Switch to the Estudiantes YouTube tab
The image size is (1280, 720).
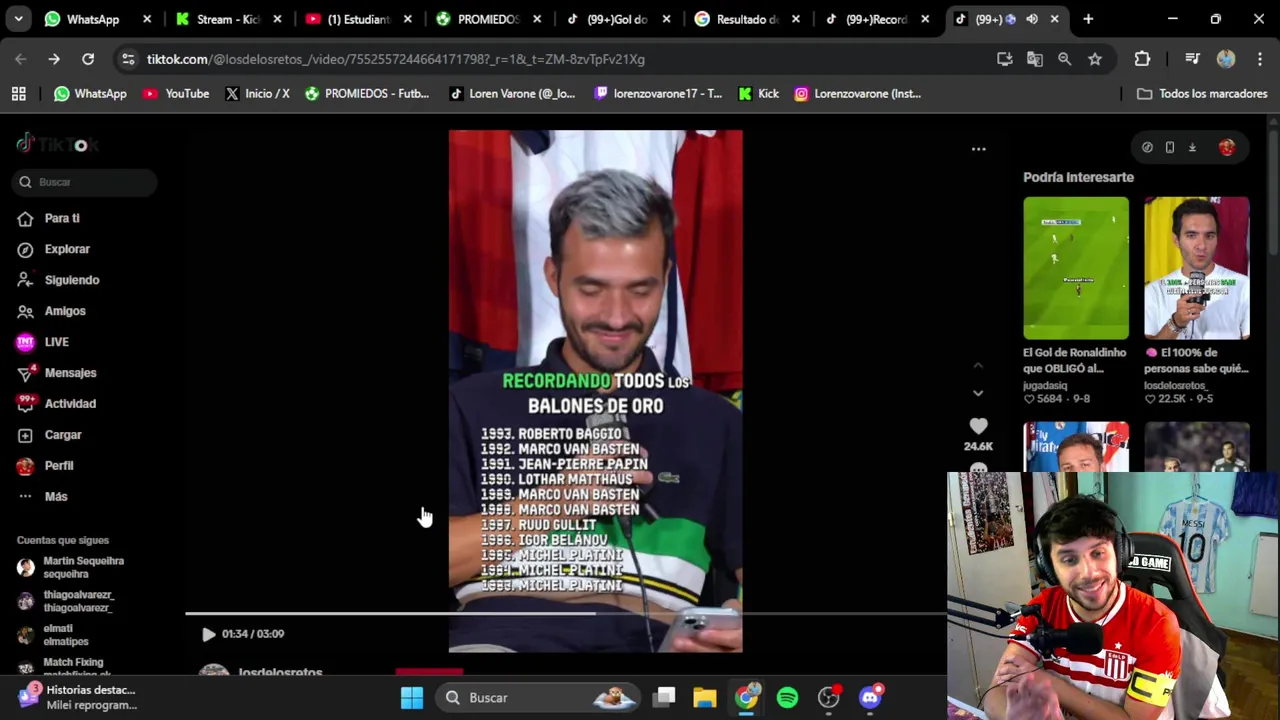click(358, 19)
